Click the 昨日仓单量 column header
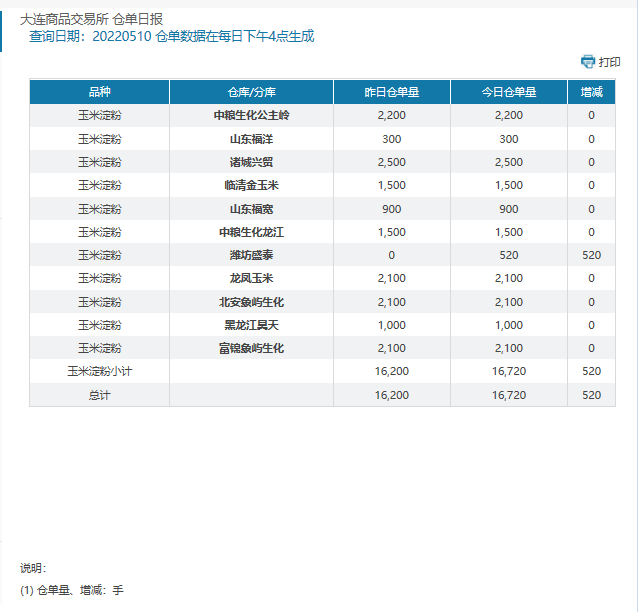Image resolution: width=638 pixels, height=612 pixels. (x=391, y=92)
